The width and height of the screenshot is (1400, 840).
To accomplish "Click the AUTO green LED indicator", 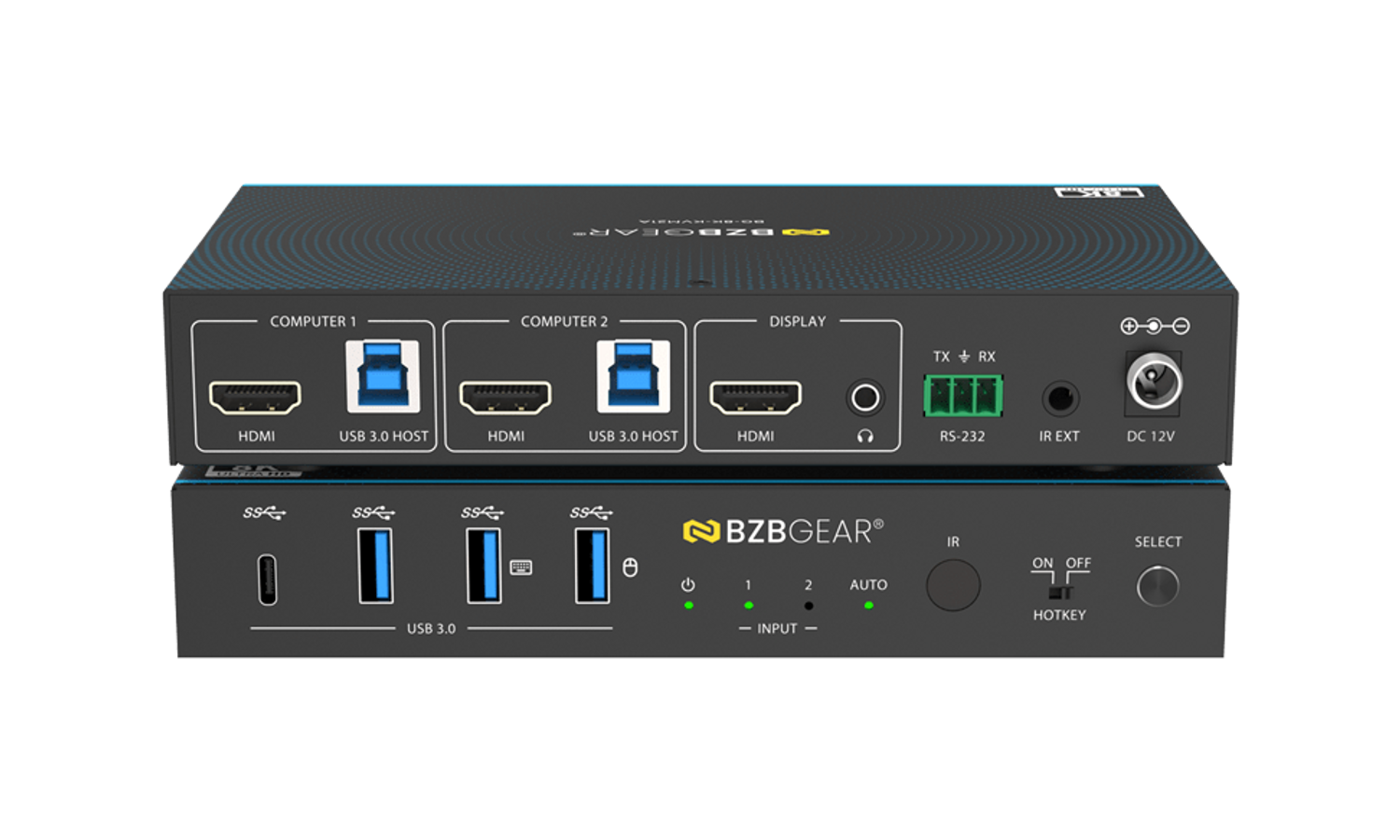I will [868, 605].
